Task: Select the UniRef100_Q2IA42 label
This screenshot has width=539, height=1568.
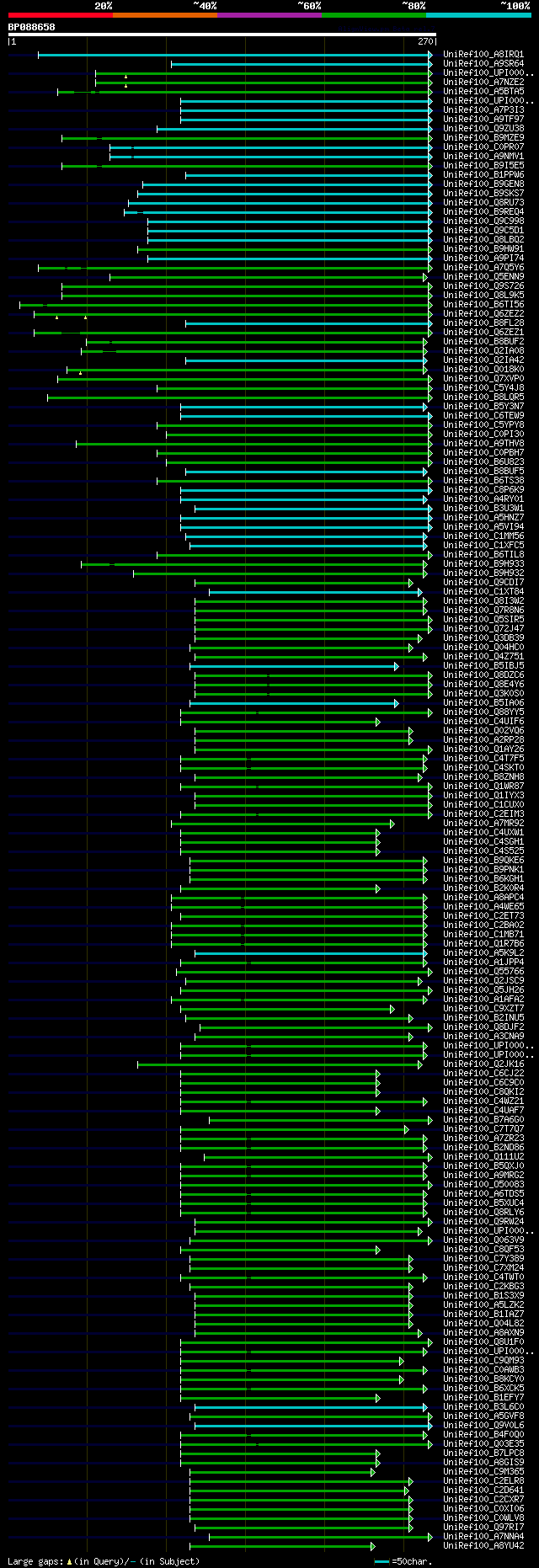Action: (x=483, y=360)
